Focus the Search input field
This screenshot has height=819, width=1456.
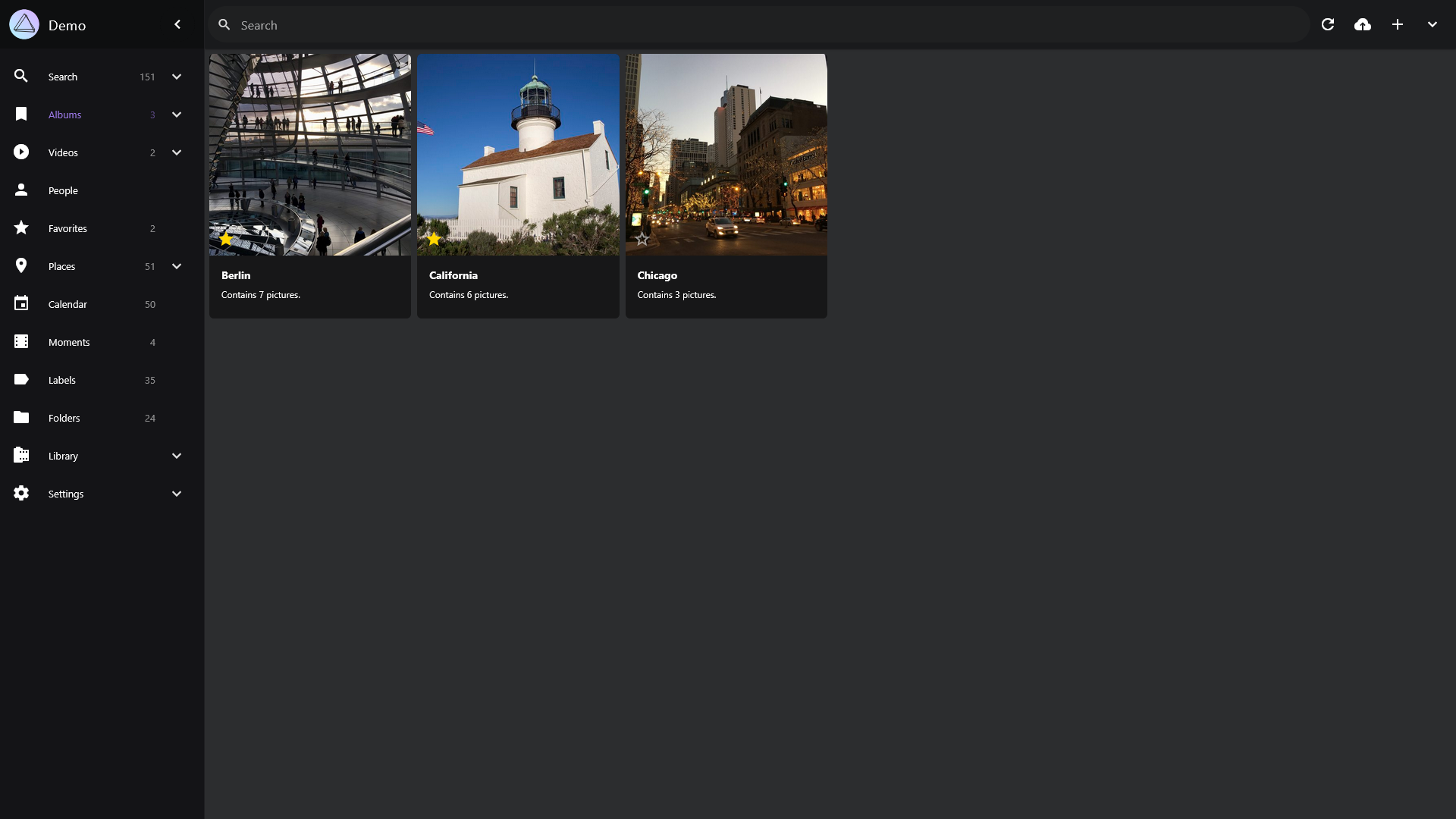758,25
